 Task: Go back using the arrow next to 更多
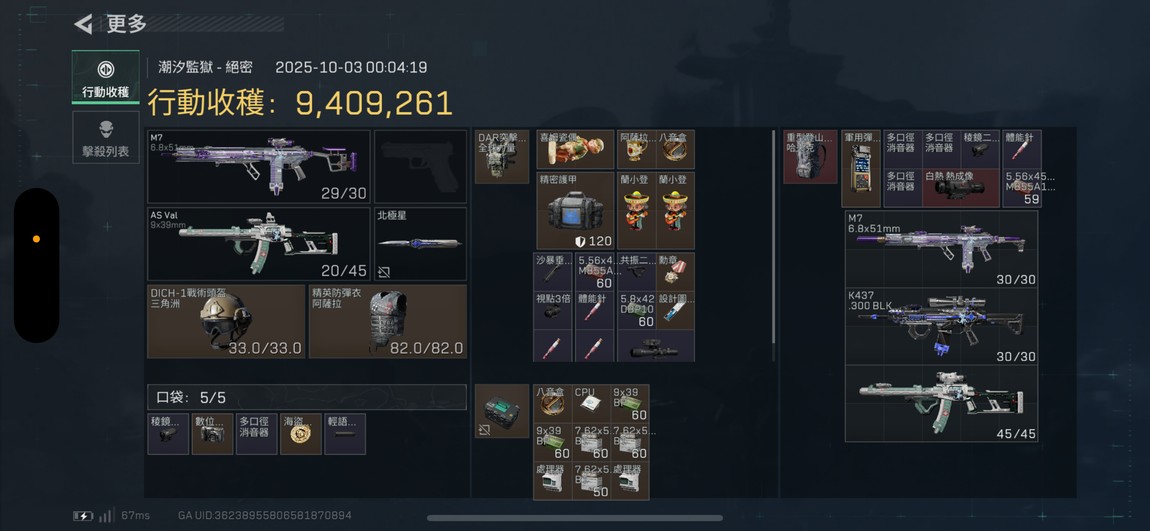coord(83,23)
